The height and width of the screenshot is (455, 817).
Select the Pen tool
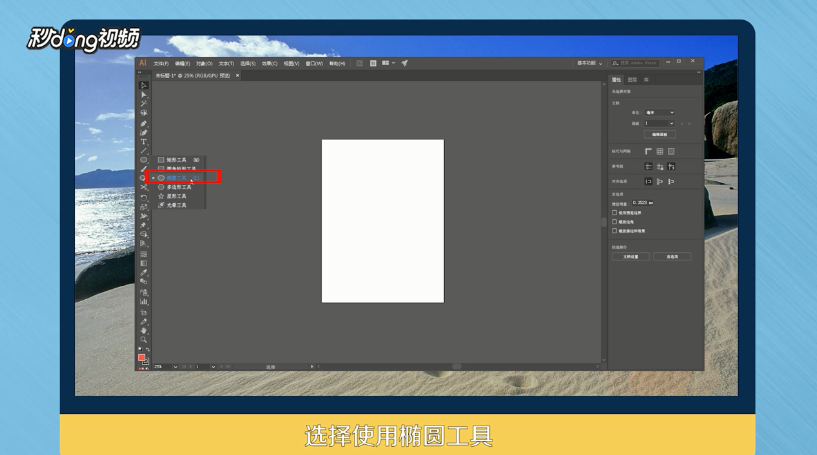144,124
